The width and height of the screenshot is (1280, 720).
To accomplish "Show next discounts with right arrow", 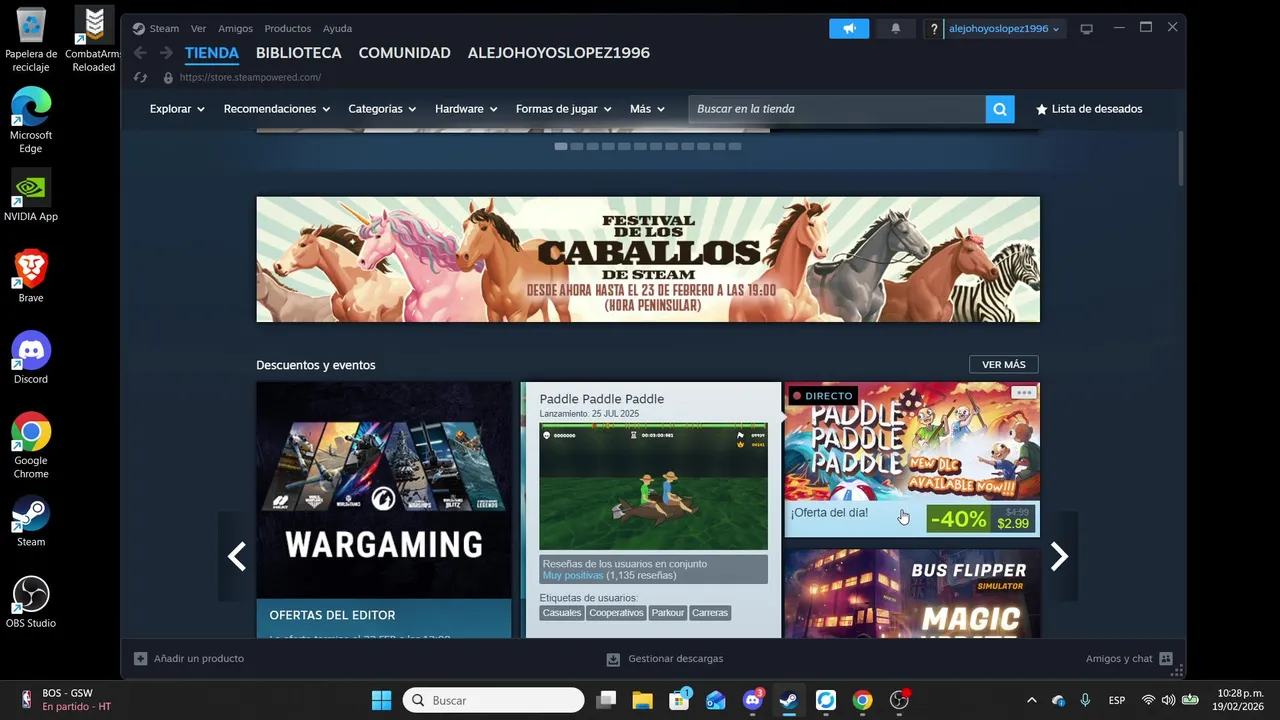I will [1060, 557].
